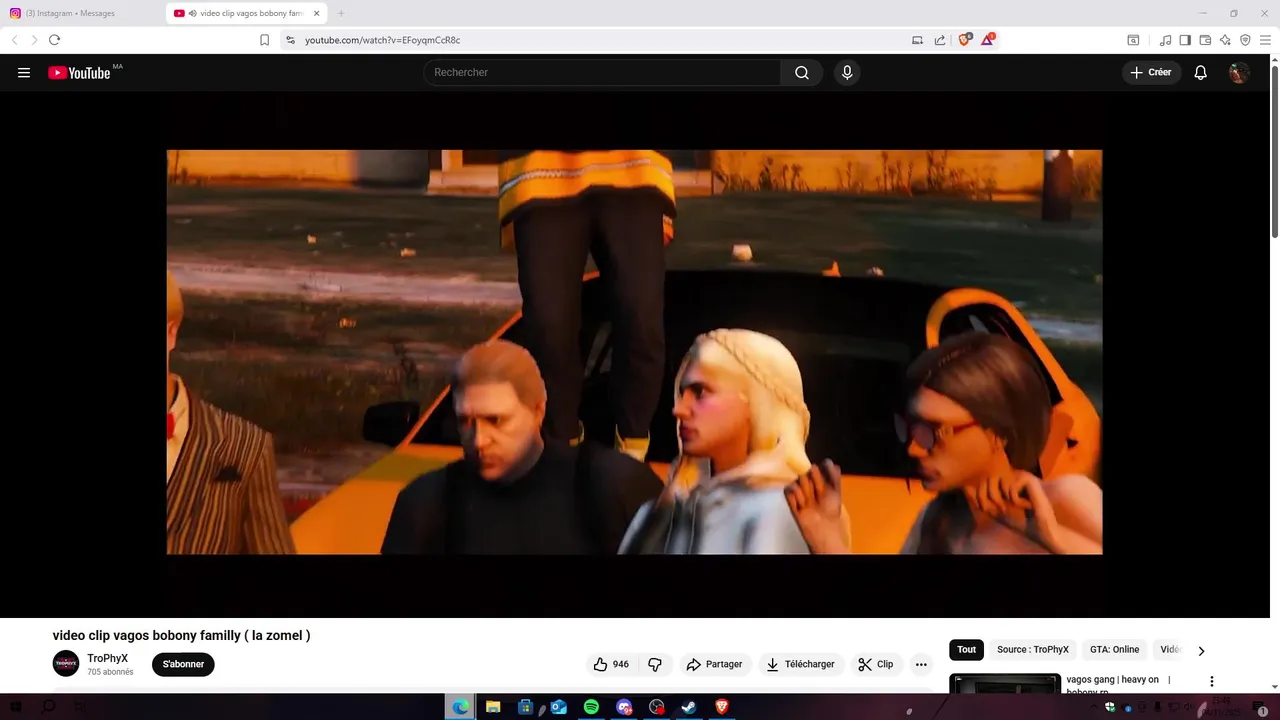1280x720 pixels.
Task: Open the Créer create button
Action: tap(1151, 73)
